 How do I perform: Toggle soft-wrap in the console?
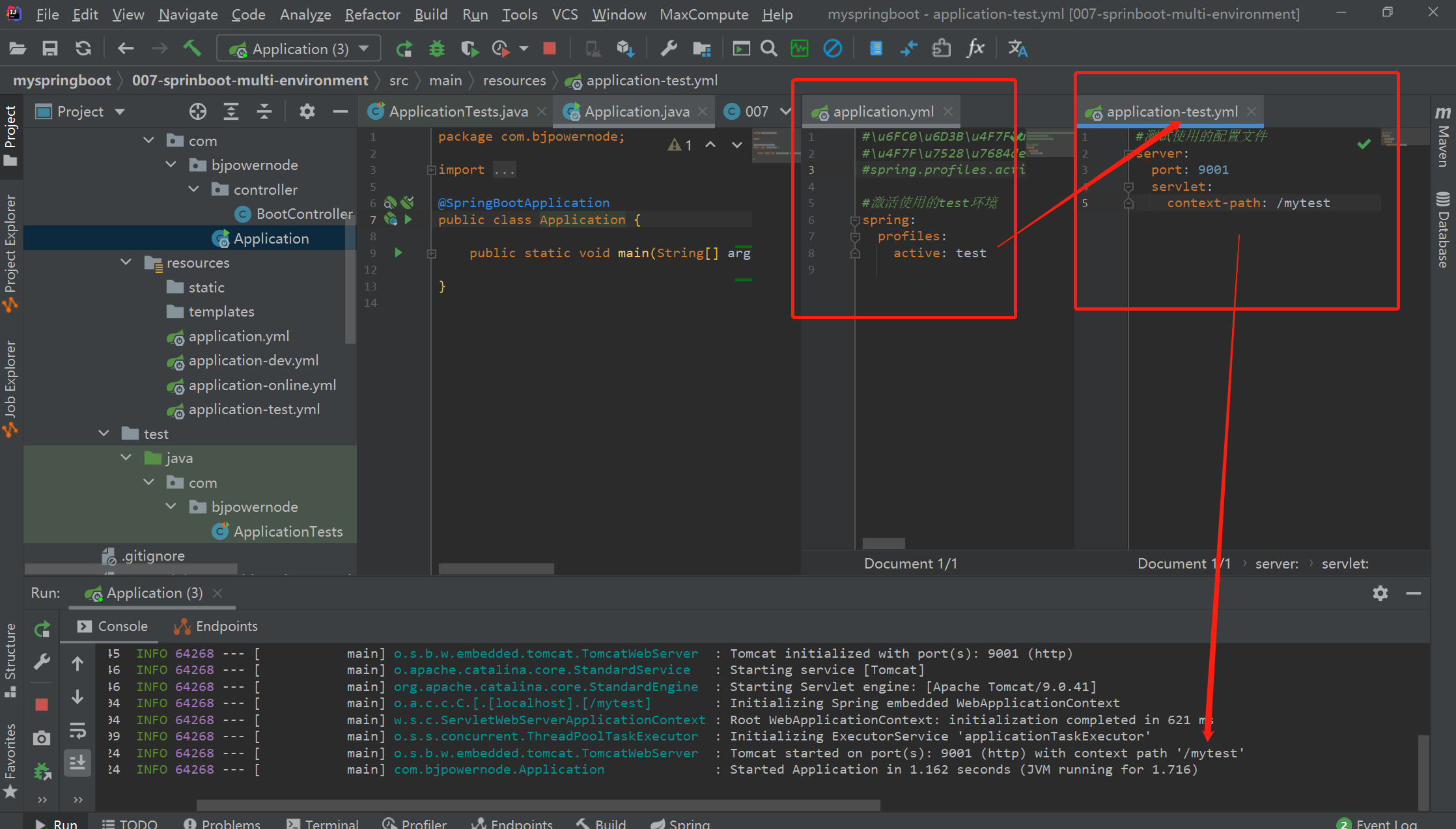point(77,730)
